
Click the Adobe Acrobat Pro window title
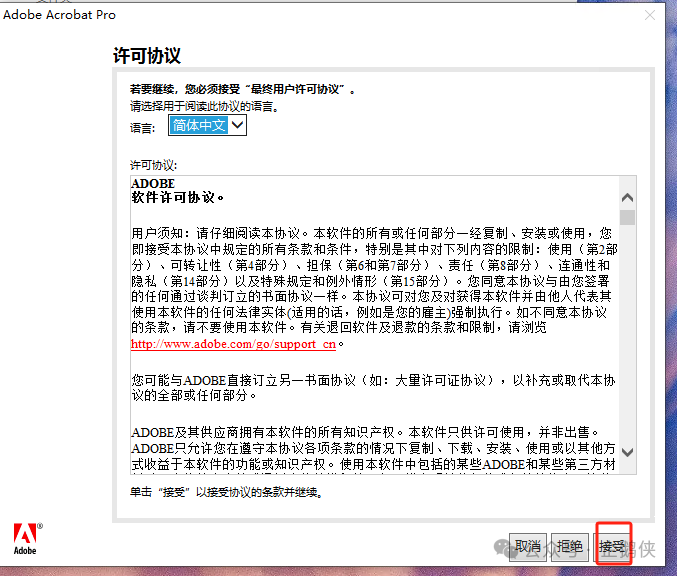pos(59,15)
